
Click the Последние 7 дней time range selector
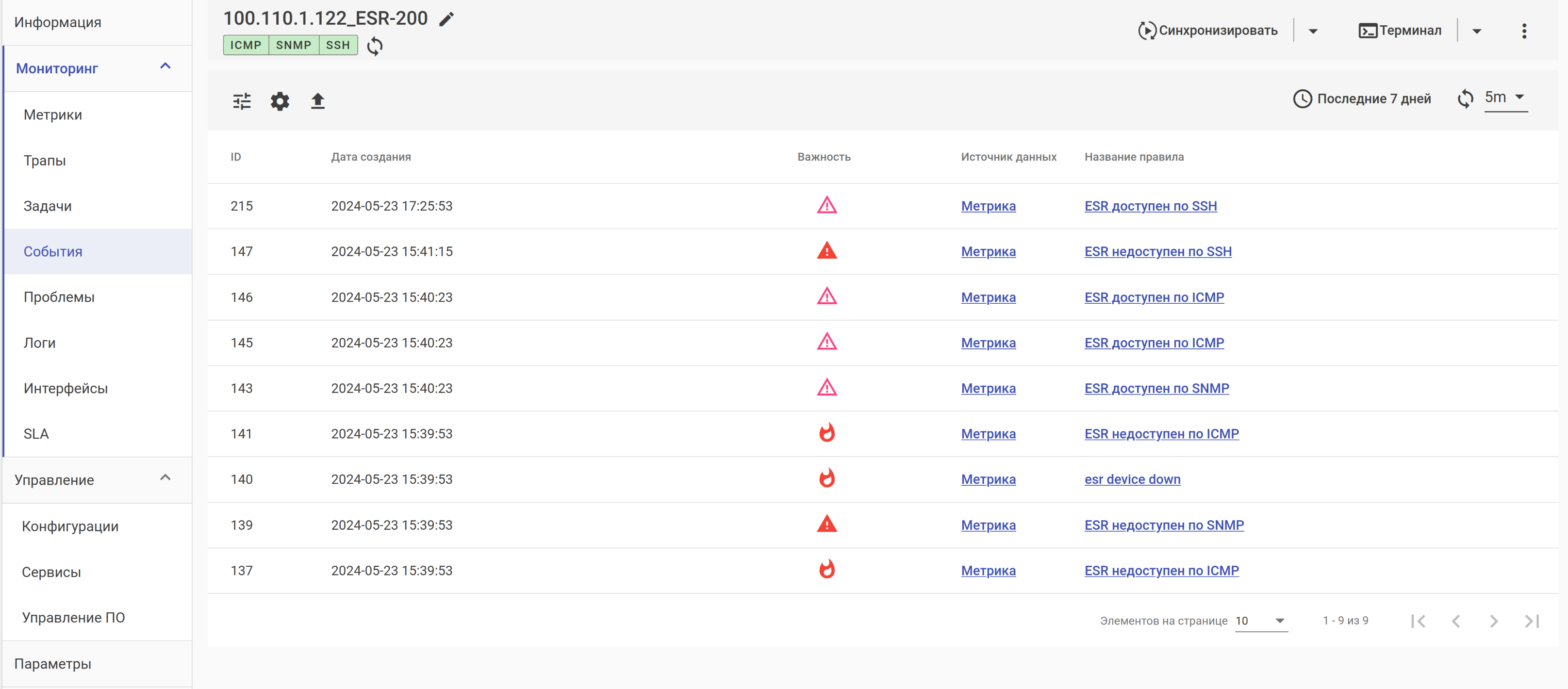(1362, 98)
